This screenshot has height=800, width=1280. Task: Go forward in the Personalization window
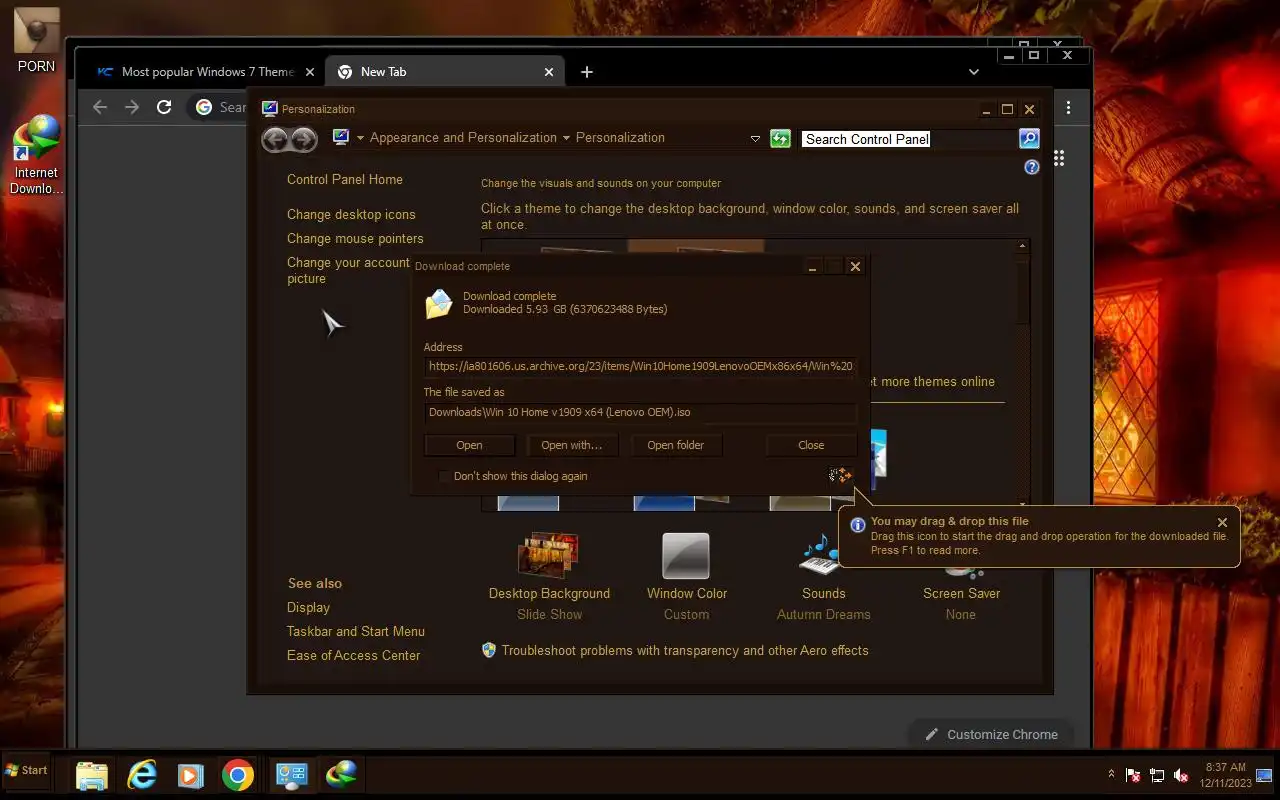pos(304,140)
